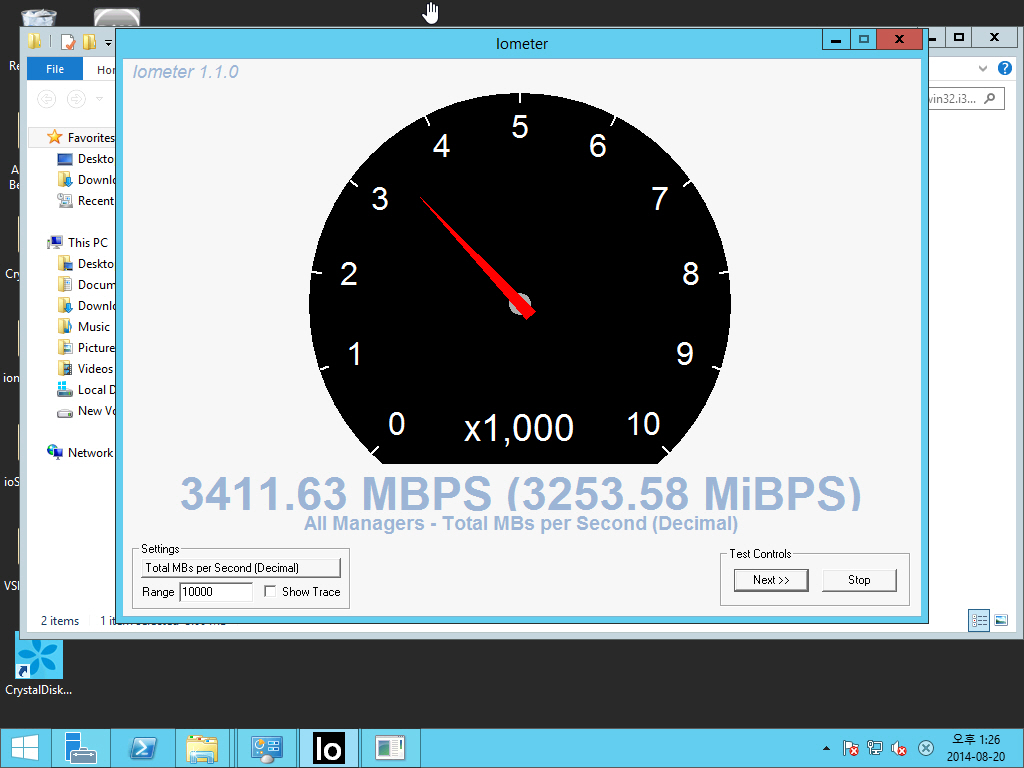The image size is (1024, 768).
Task: Click the Next >> button
Action: tap(771, 580)
